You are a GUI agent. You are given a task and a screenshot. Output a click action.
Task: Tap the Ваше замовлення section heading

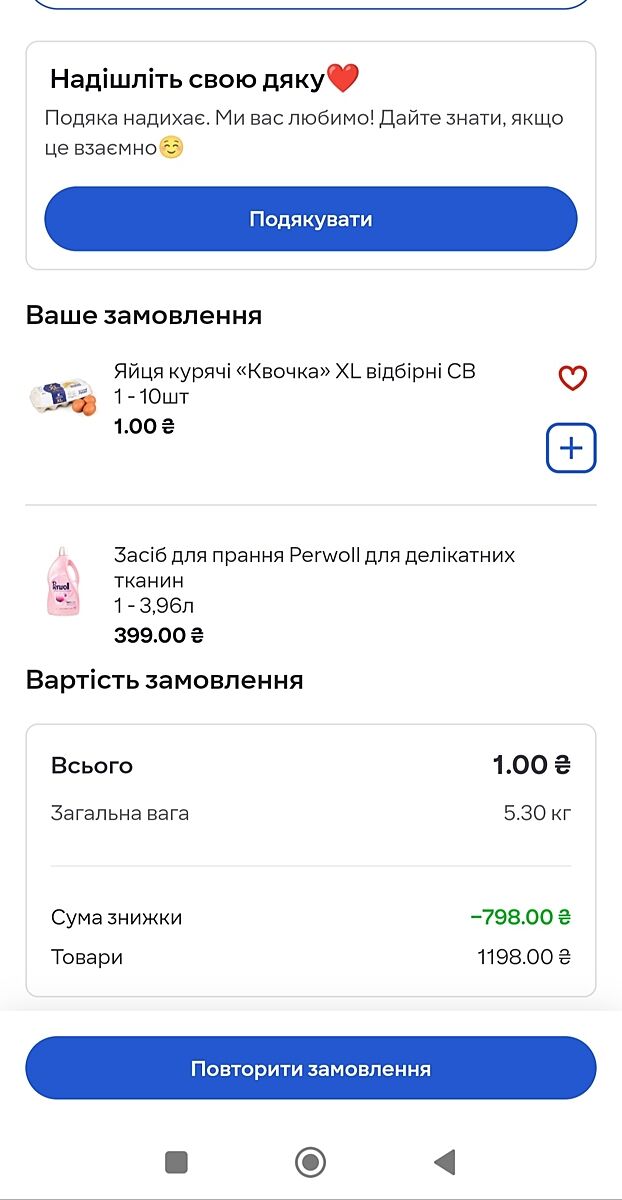tap(143, 315)
